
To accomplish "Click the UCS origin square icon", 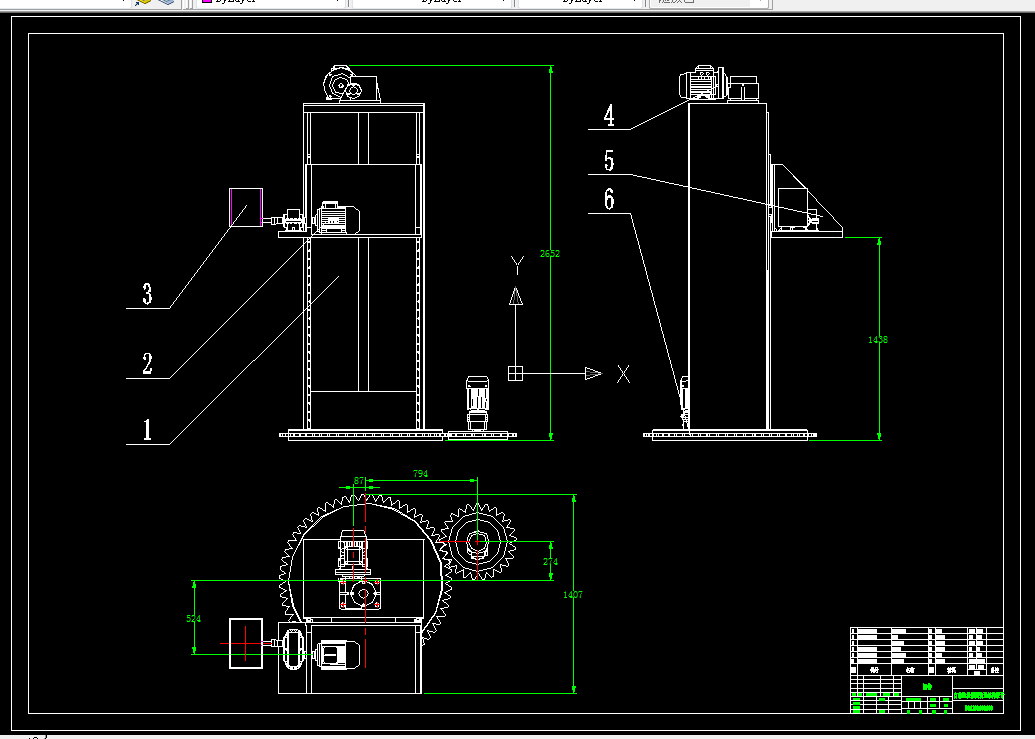I will click(516, 373).
